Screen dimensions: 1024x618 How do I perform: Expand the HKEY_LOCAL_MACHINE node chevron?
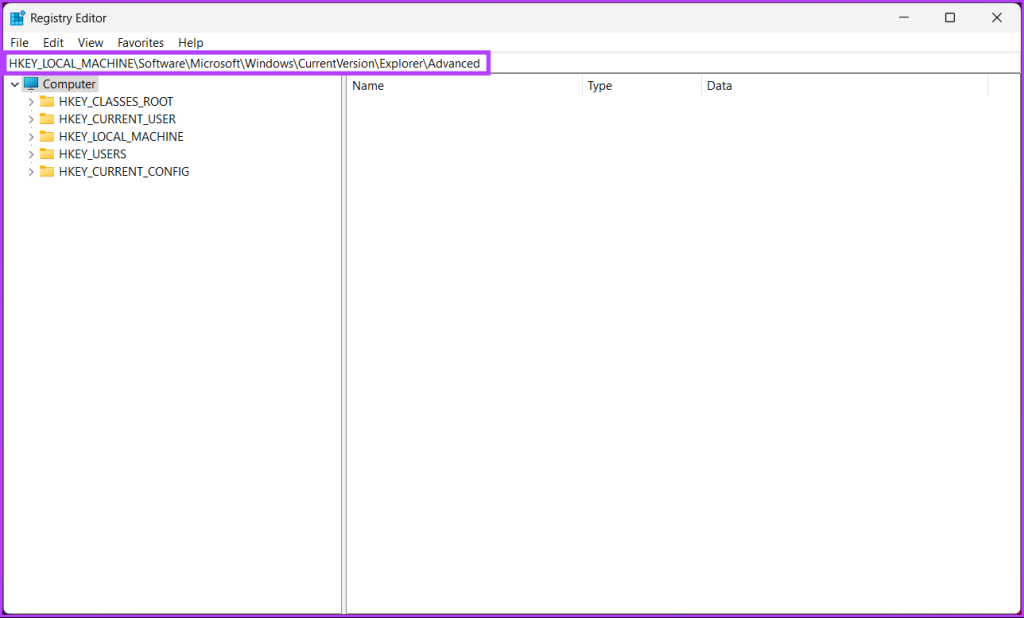point(31,136)
